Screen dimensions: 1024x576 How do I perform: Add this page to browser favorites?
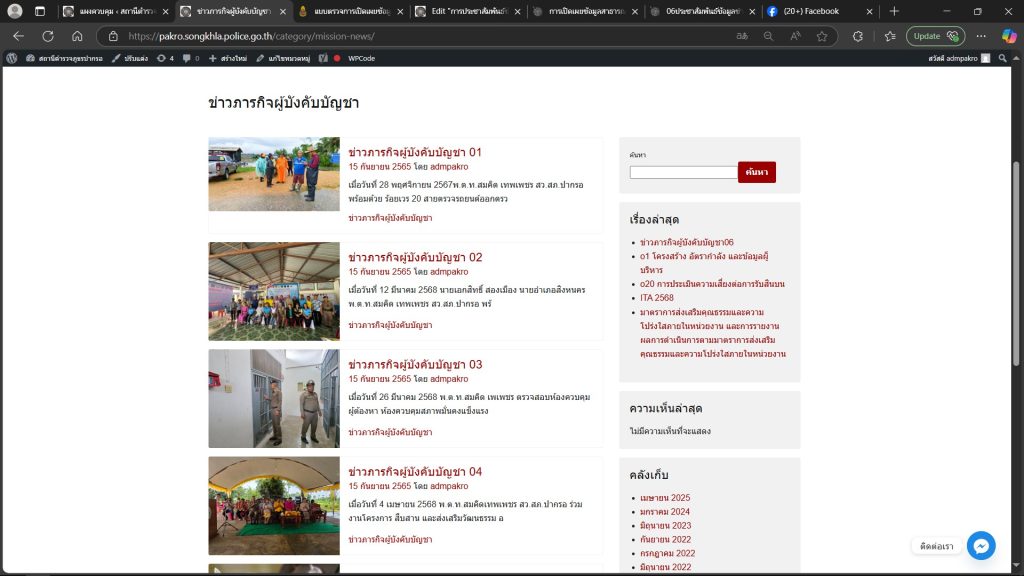[822, 36]
